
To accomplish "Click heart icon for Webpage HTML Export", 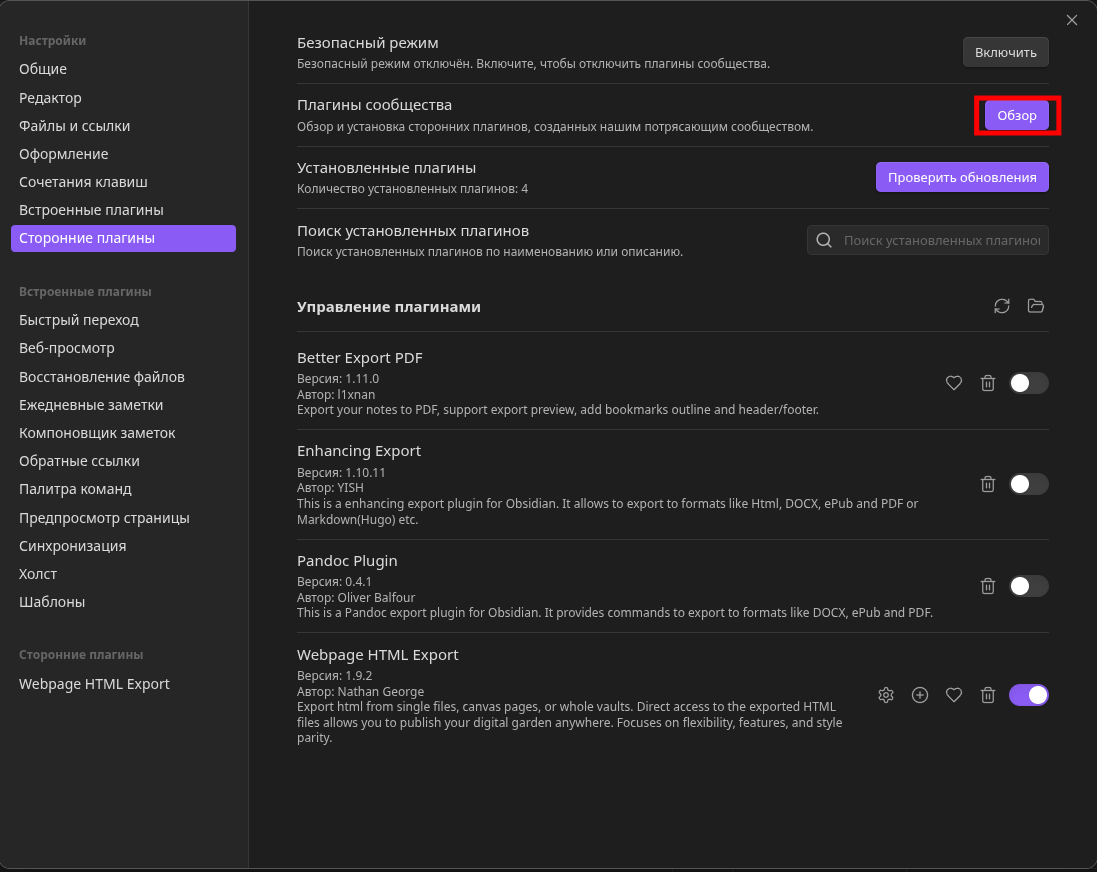I will coord(954,695).
